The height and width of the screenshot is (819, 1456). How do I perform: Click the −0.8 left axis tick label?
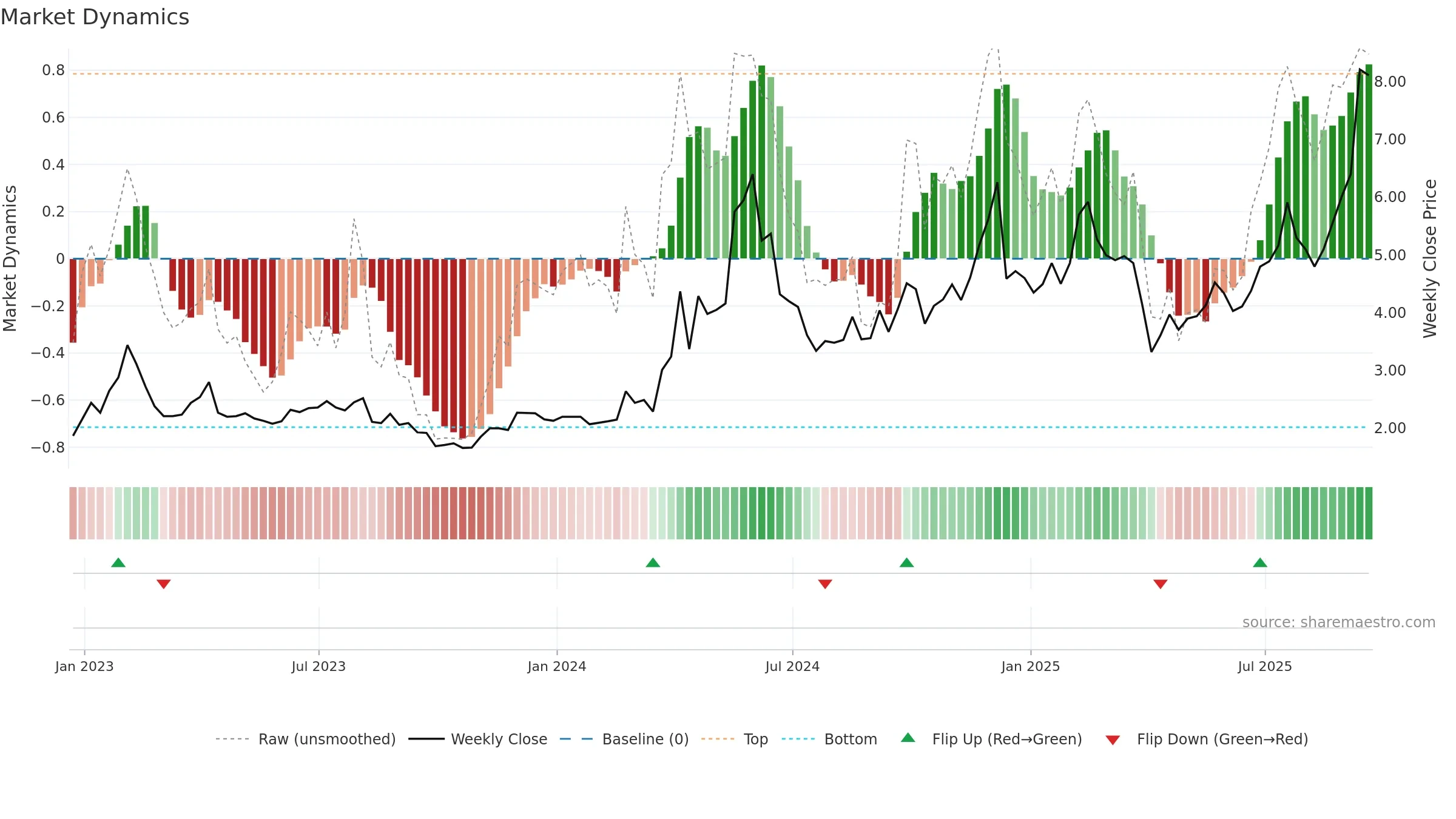(x=48, y=448)
